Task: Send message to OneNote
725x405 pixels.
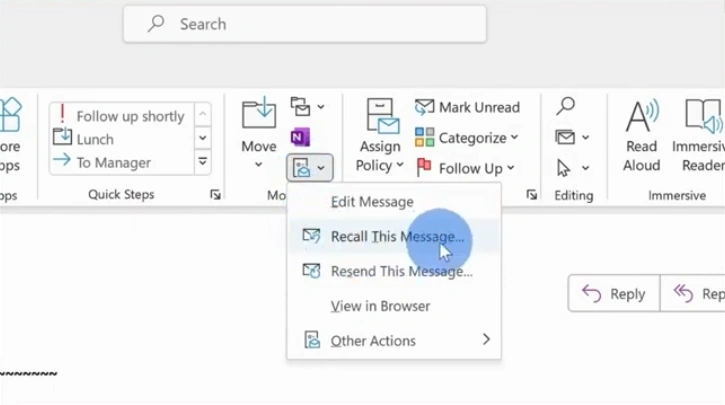Action: (300, 137)
